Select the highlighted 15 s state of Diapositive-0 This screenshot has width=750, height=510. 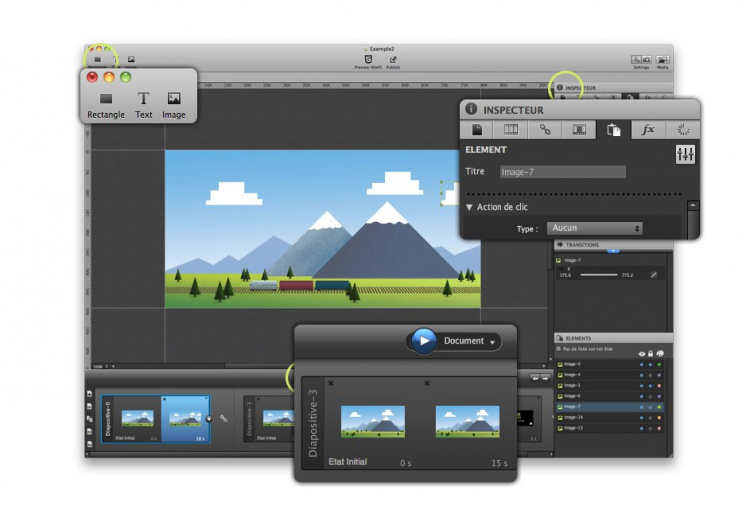185,418
